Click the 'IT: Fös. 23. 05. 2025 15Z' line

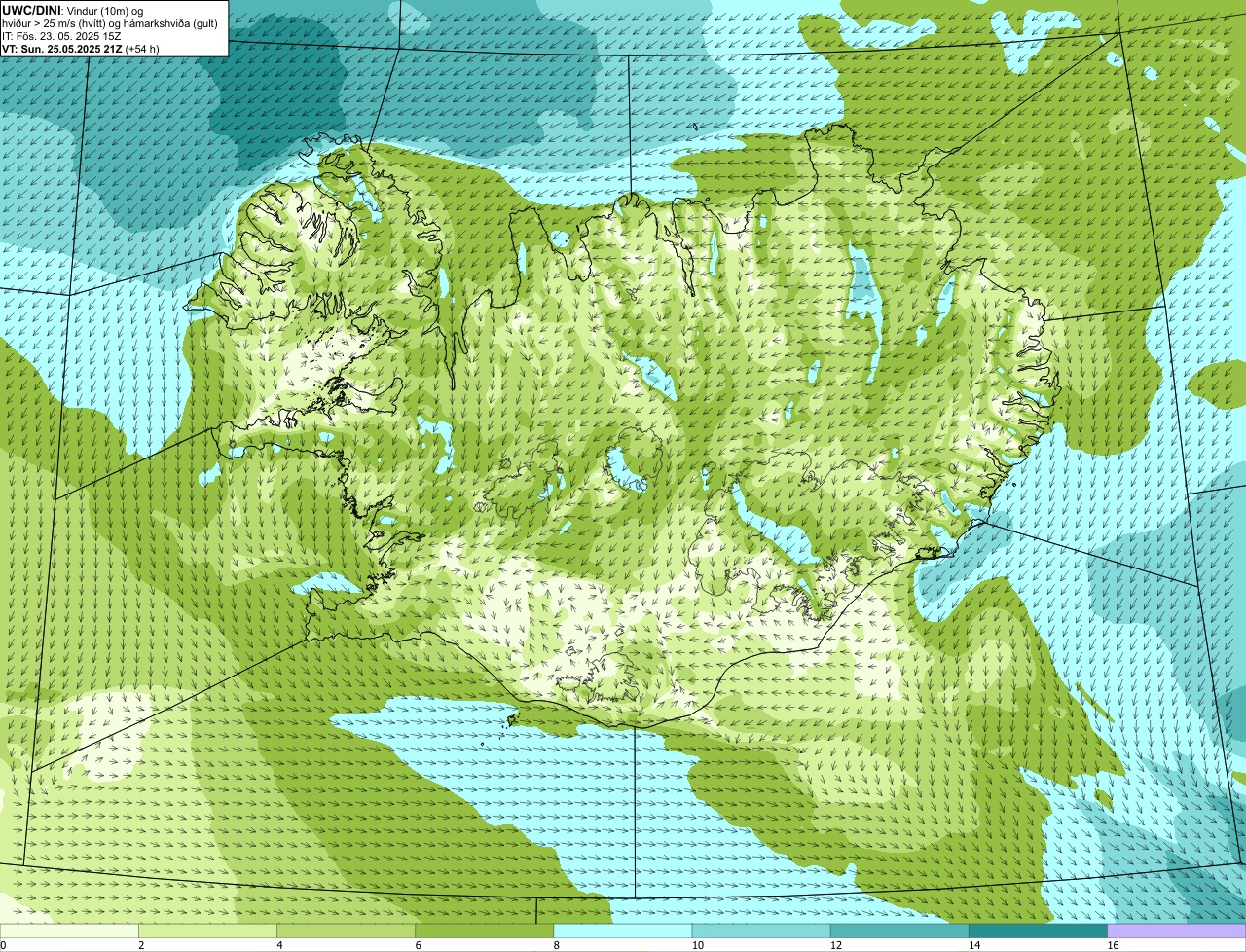[x=61, y=35]
